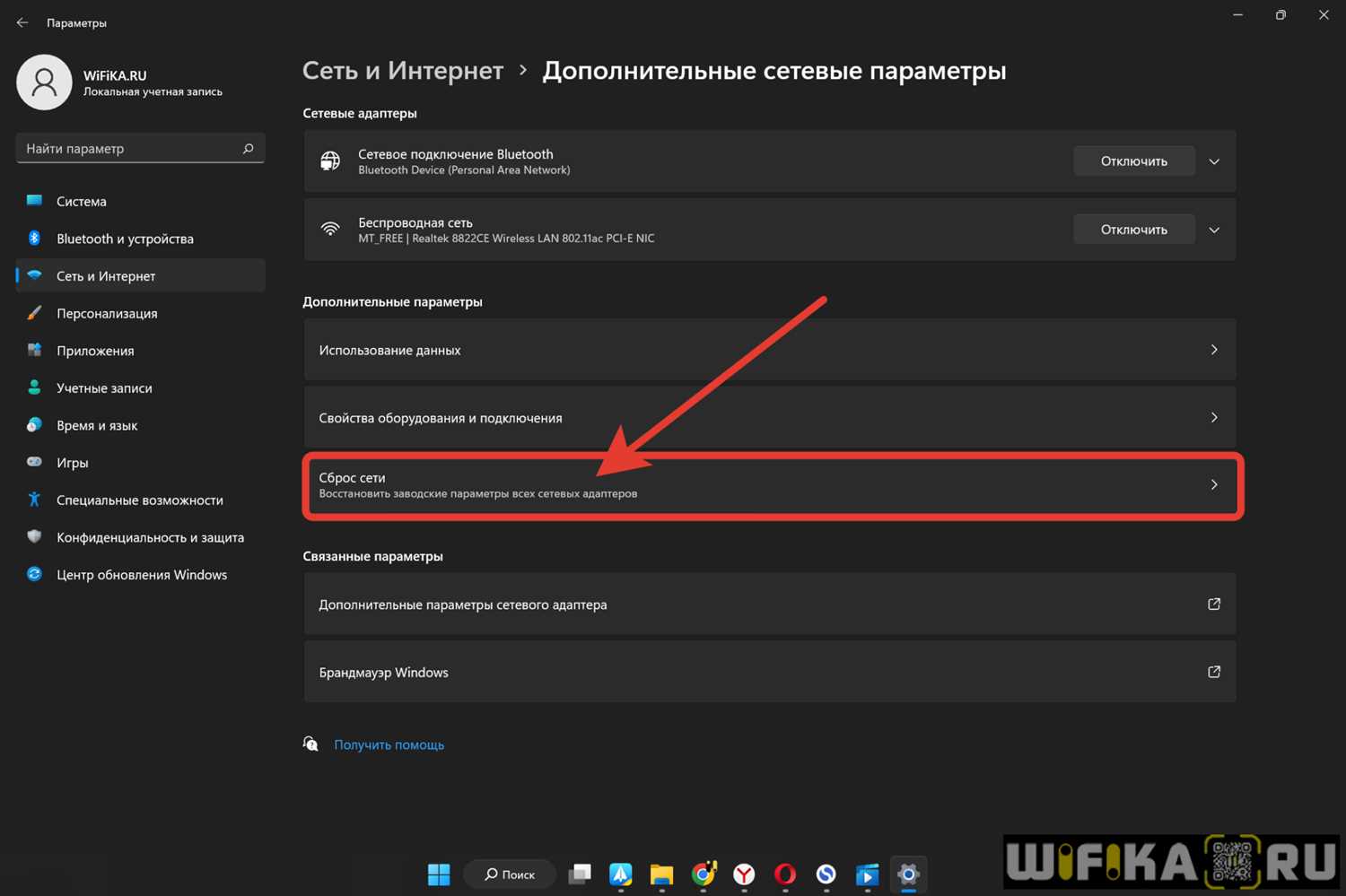The image size is (1346, 896).
Task: Open Дополнительные параметры сетевого адаптера
Action: tap(770, 605)
